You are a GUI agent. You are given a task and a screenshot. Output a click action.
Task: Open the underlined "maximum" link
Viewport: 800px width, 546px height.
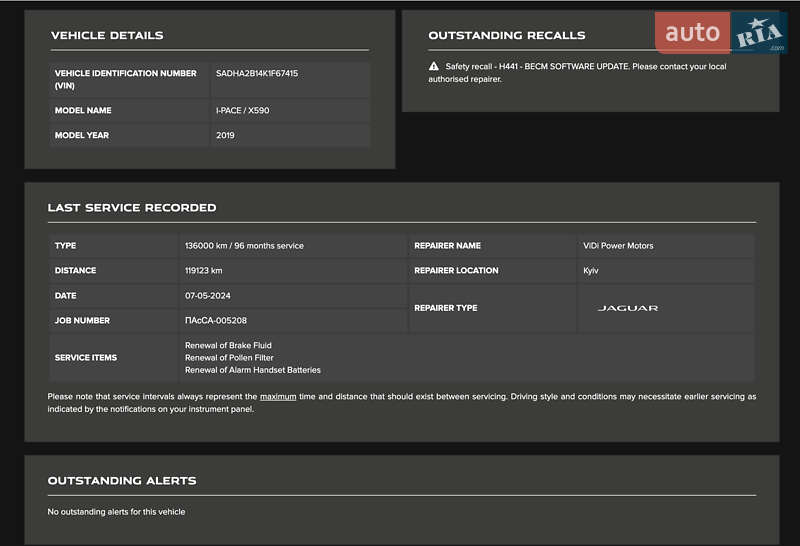278,397
